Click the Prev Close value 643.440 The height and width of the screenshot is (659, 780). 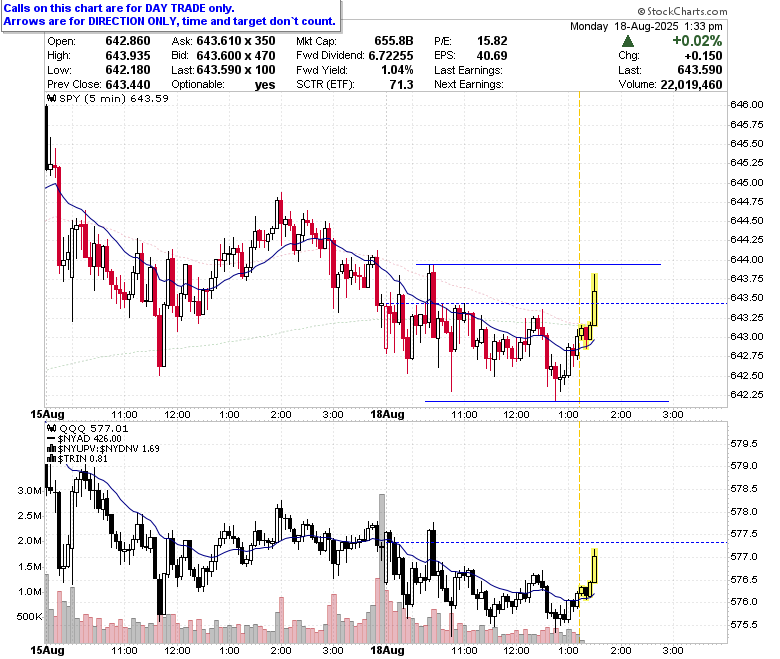coord(128,84)
